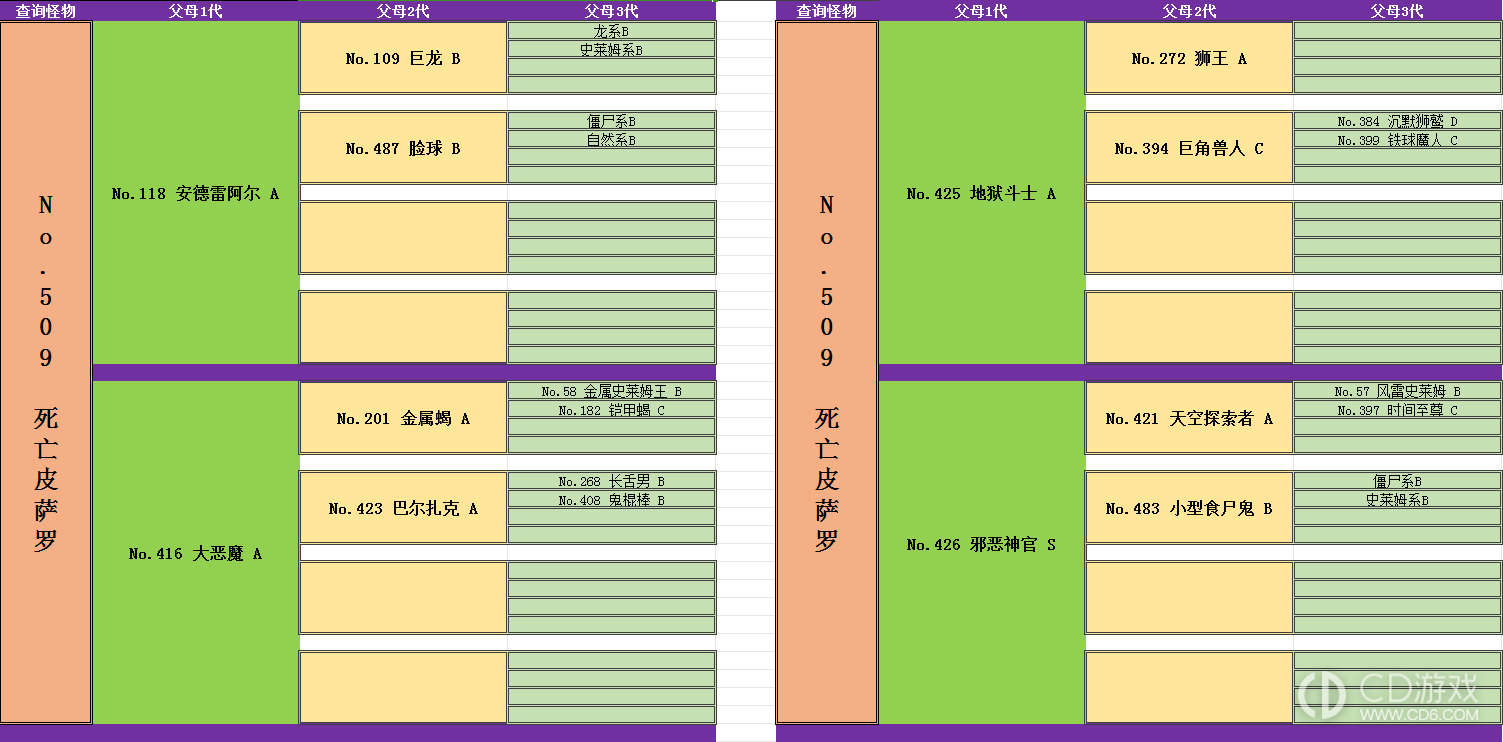
Task: Click the No.399 铁球魔人 C cell
Action: click(x=1398, y=140)
